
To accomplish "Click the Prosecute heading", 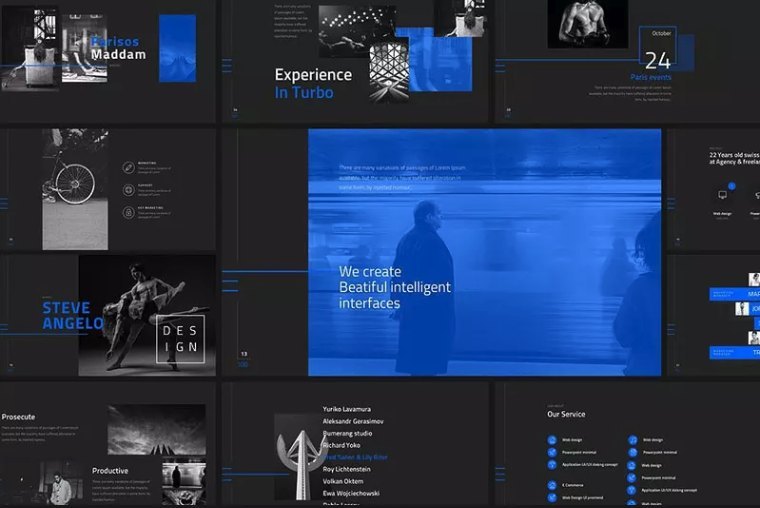I will [x=18, y=417].
